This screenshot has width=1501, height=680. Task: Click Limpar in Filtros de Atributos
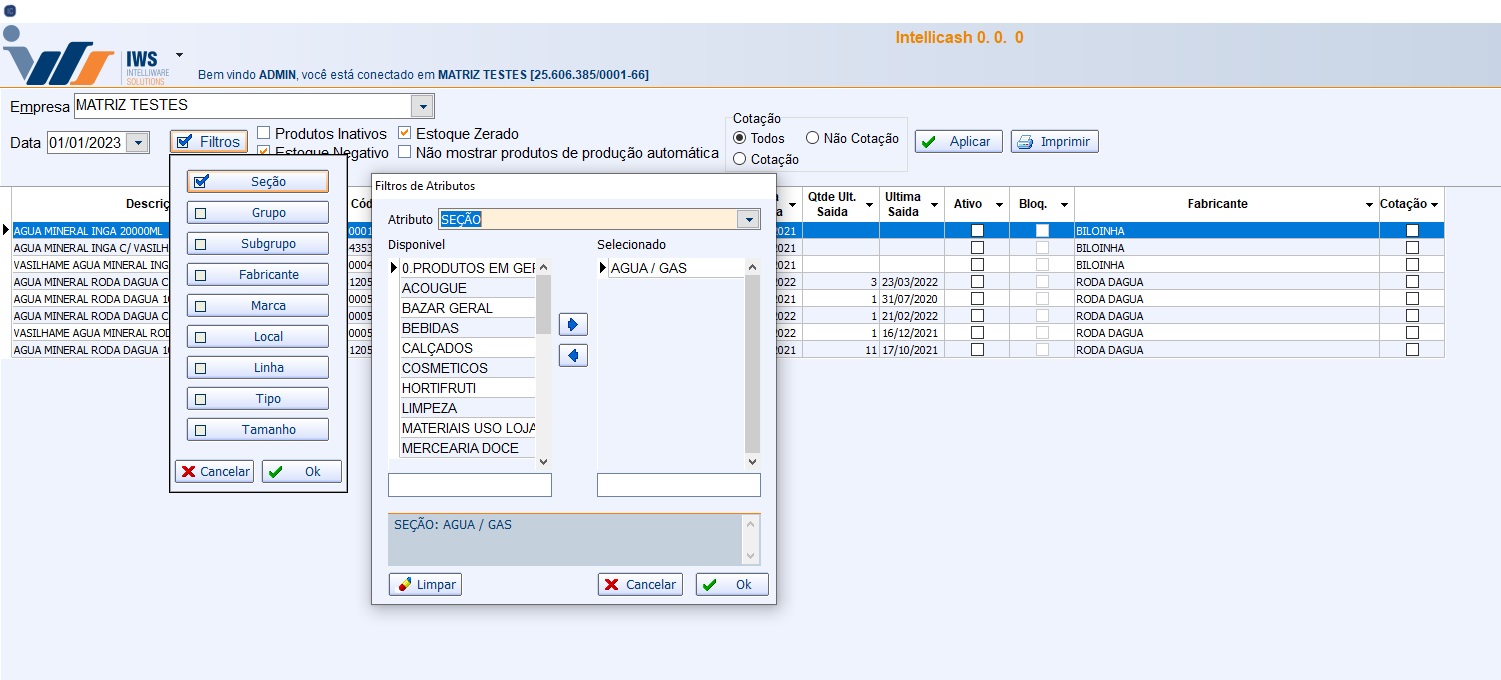click(425, 585)
